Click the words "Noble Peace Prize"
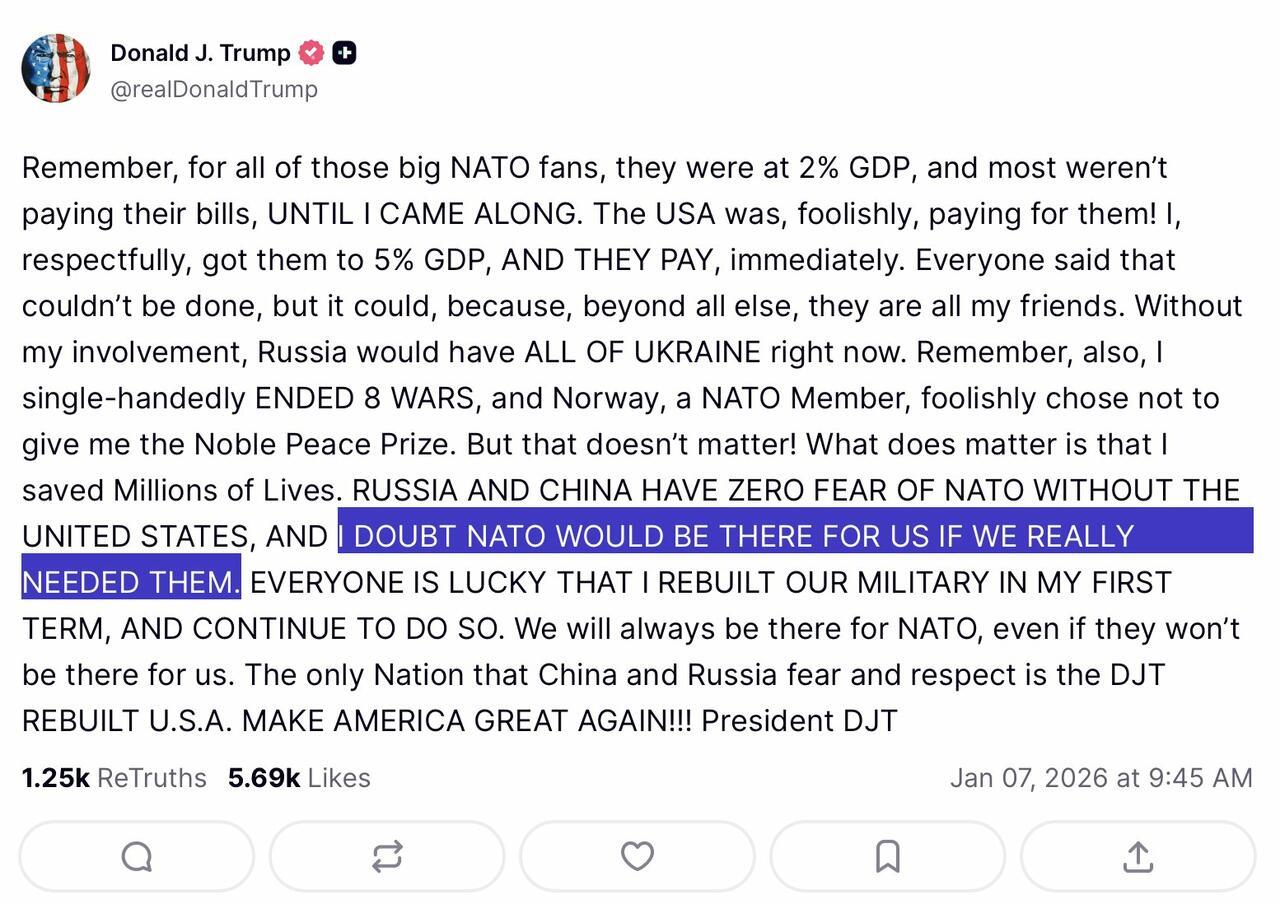The height and width of the screenshot is (904, 1280). click(324, 444)
